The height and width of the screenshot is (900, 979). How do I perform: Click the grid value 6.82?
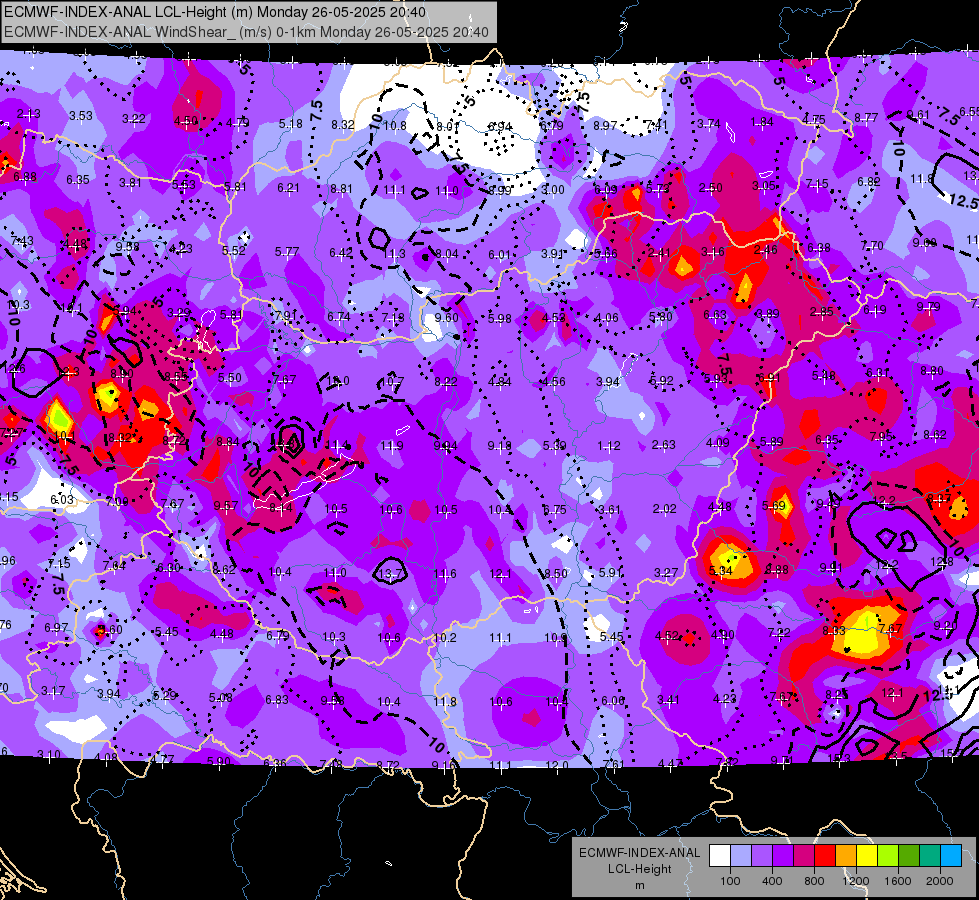point(868,182)
